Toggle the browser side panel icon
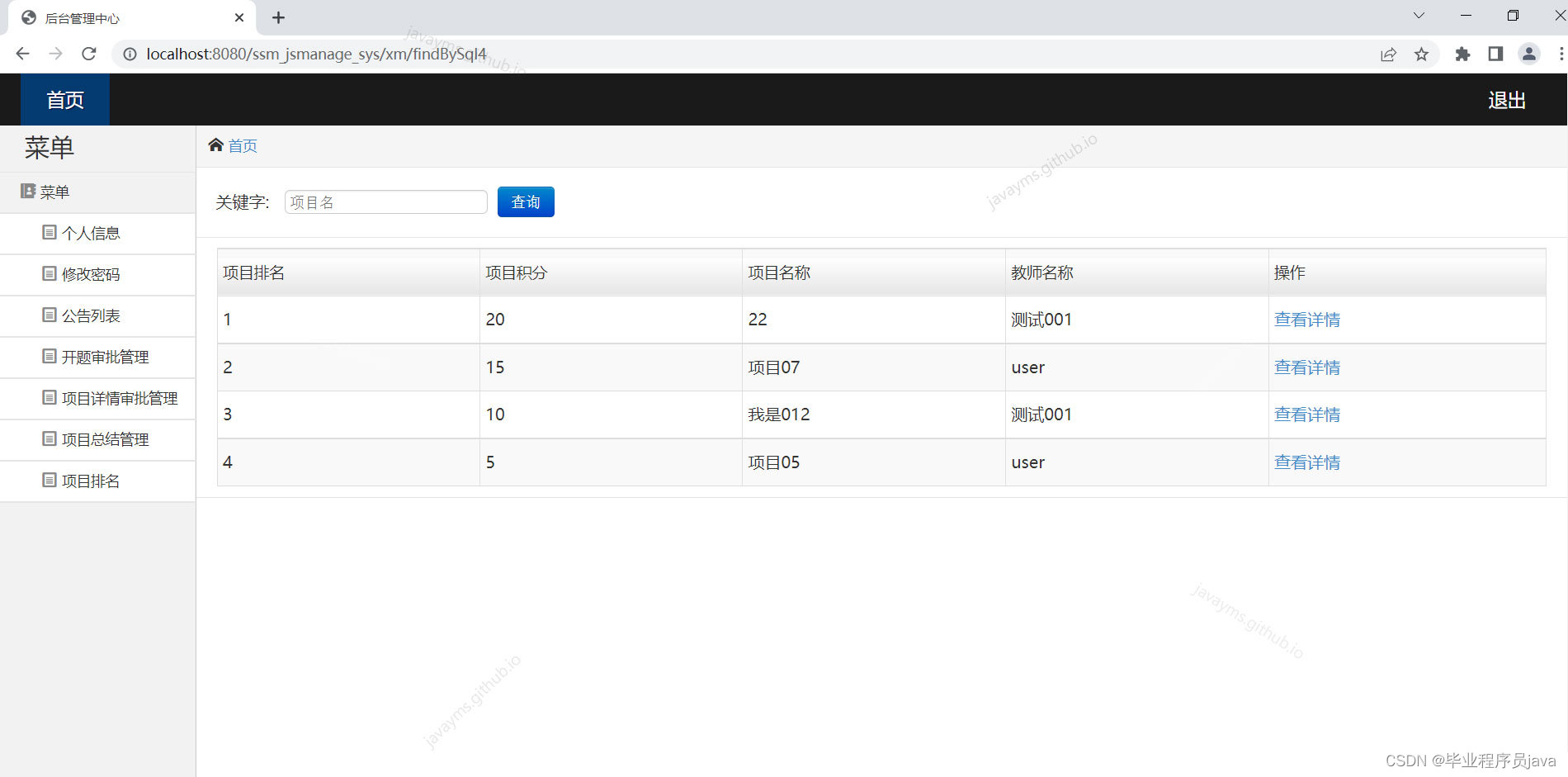 coord(1495,54)
